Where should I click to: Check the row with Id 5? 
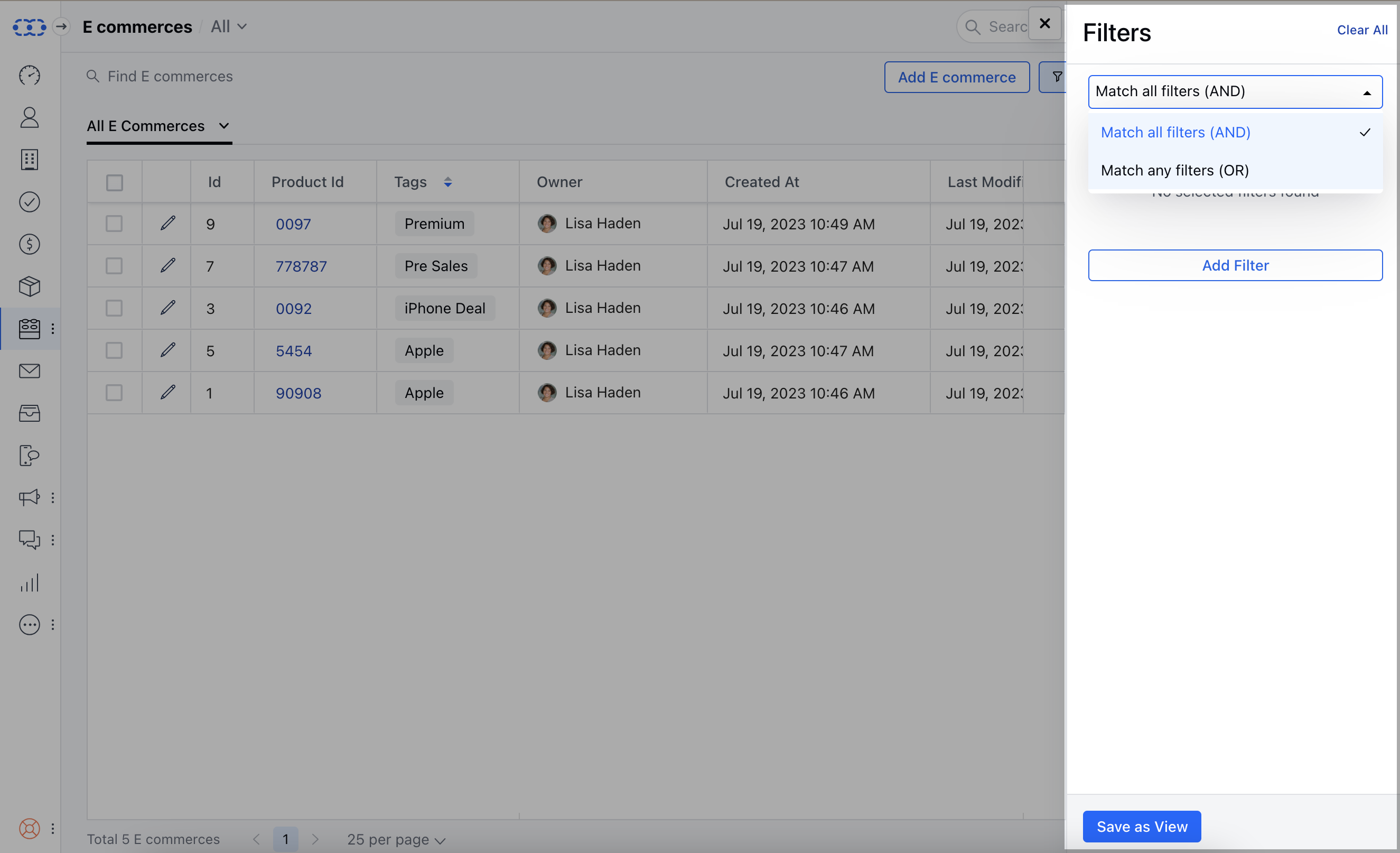(114, 350)
